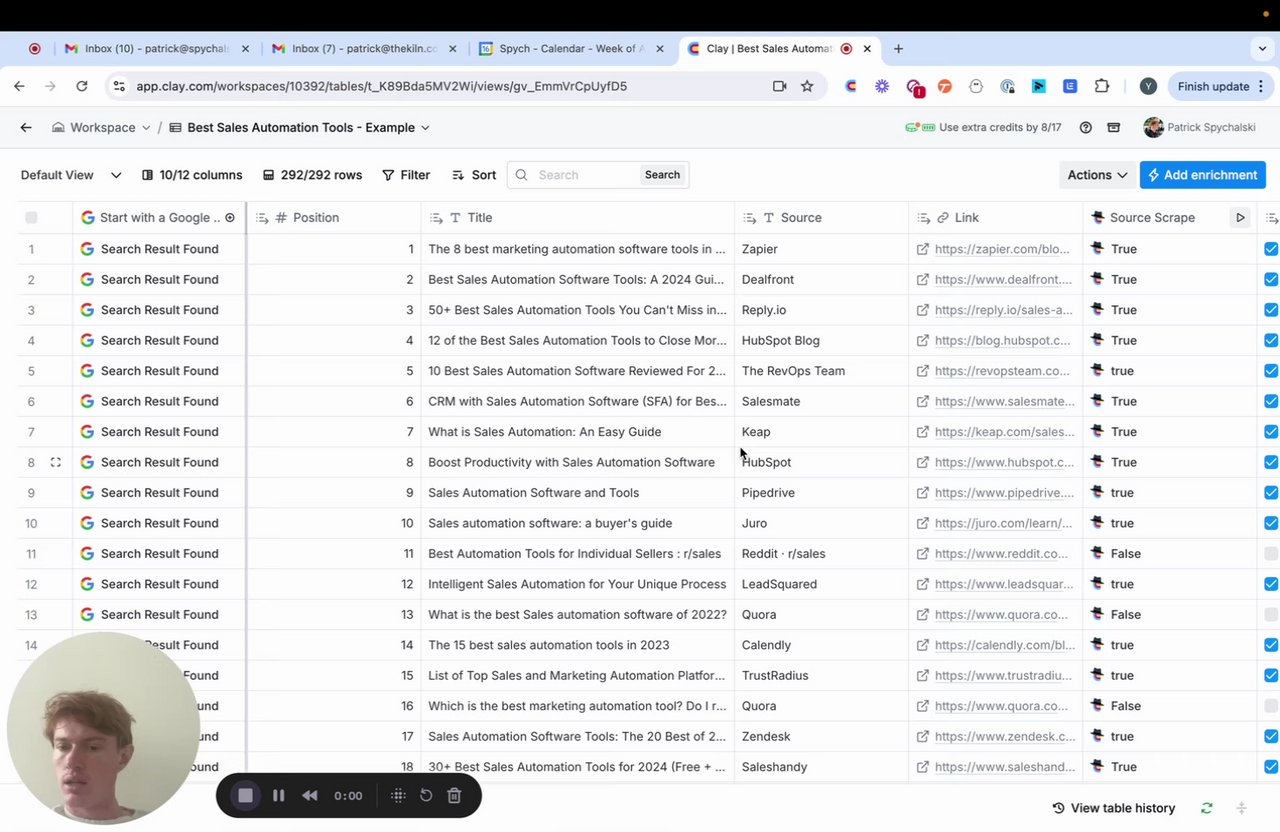
Task: Stop the screen recording
Action: coord(245,795)
